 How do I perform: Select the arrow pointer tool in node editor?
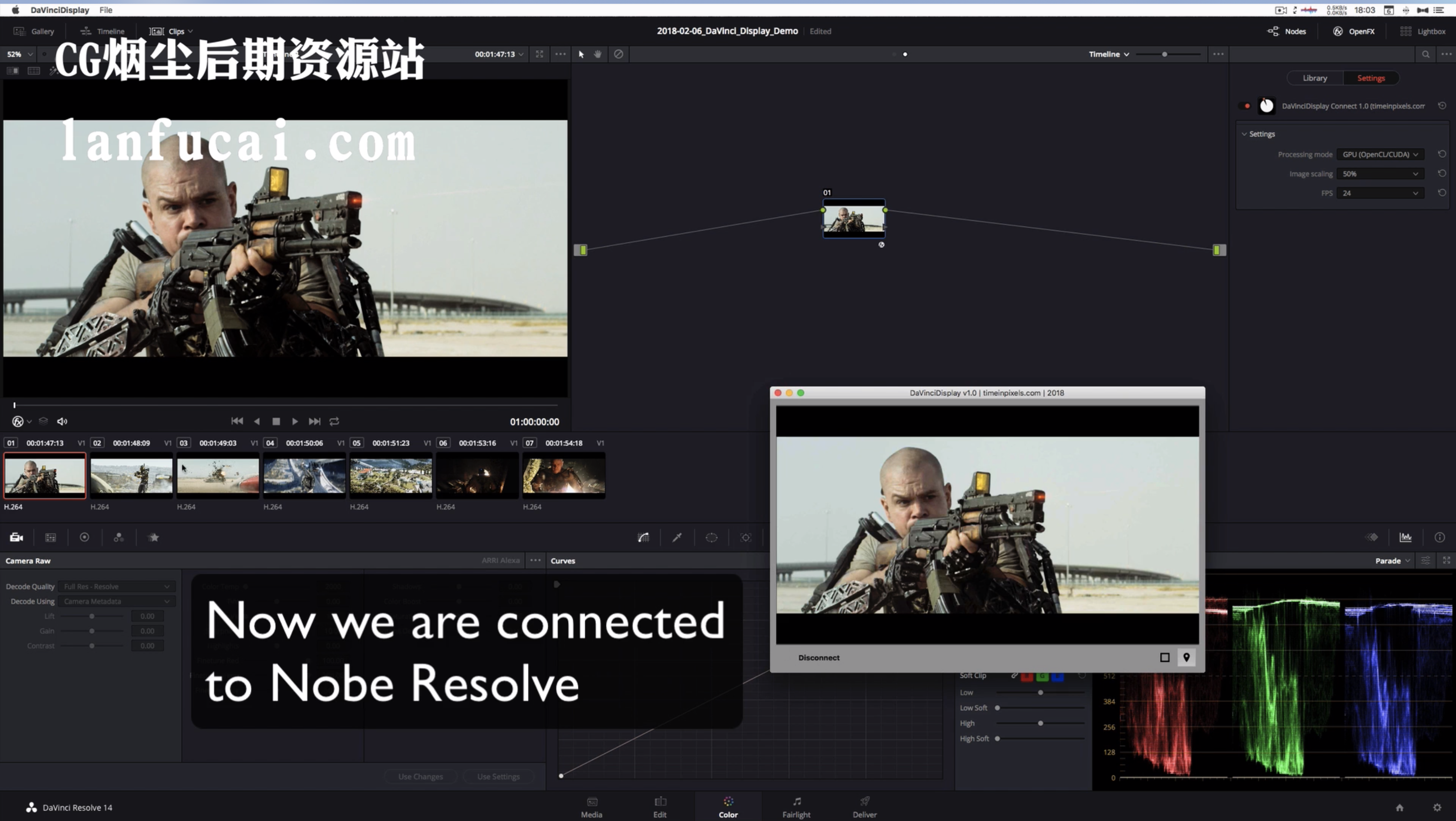[581, 54]
